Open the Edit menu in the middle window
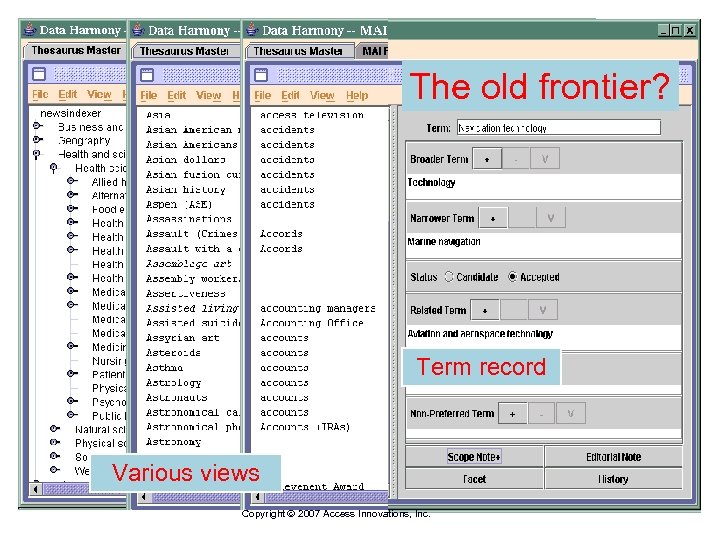720x540 pixels. click(176, 95)
